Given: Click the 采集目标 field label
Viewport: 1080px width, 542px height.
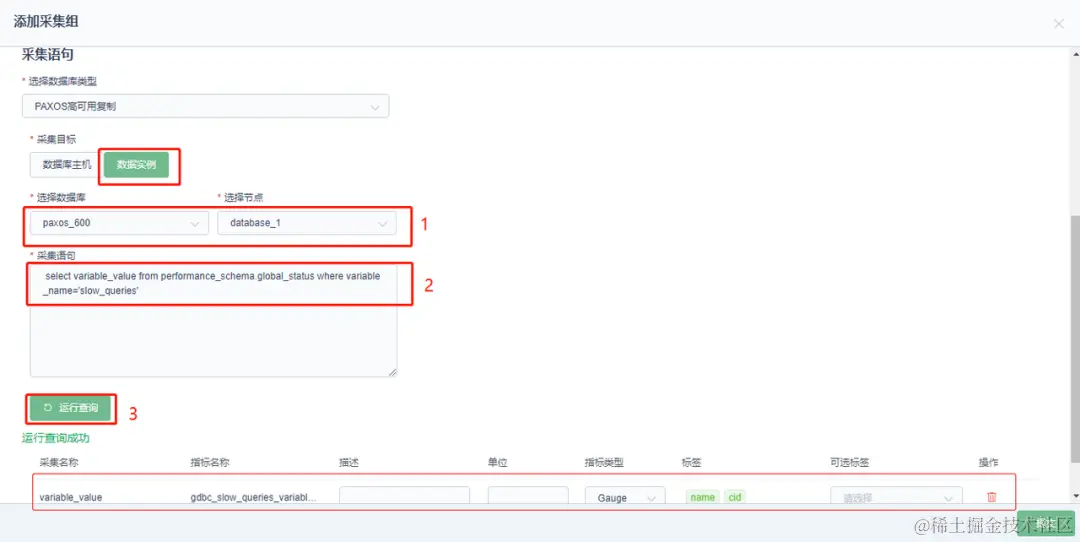Looking at the screenshot, I should pyautogui.click(x=56, y=139).
